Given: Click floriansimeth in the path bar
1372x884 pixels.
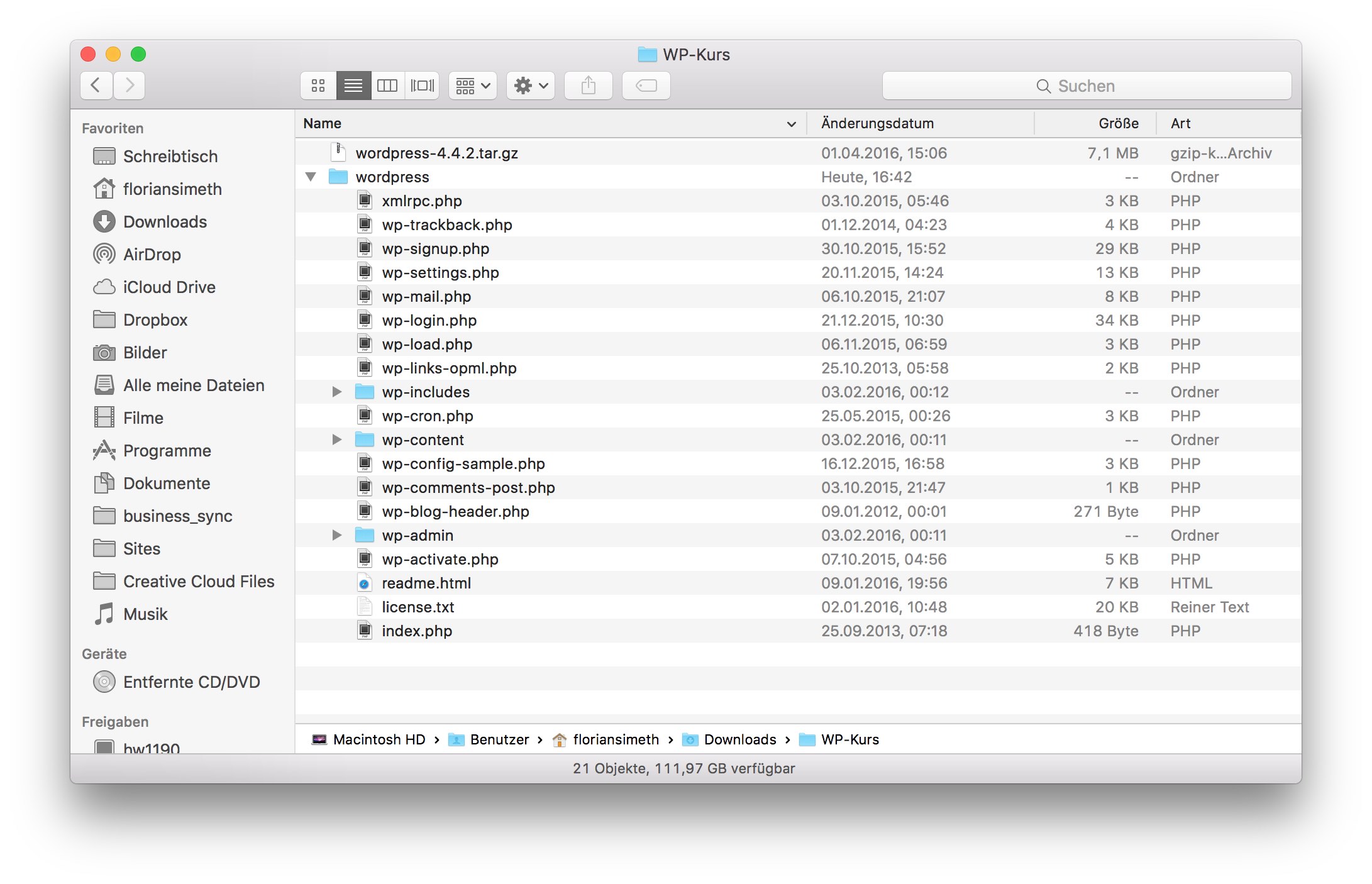Looking at the screenshot, I should click(615, 740).
